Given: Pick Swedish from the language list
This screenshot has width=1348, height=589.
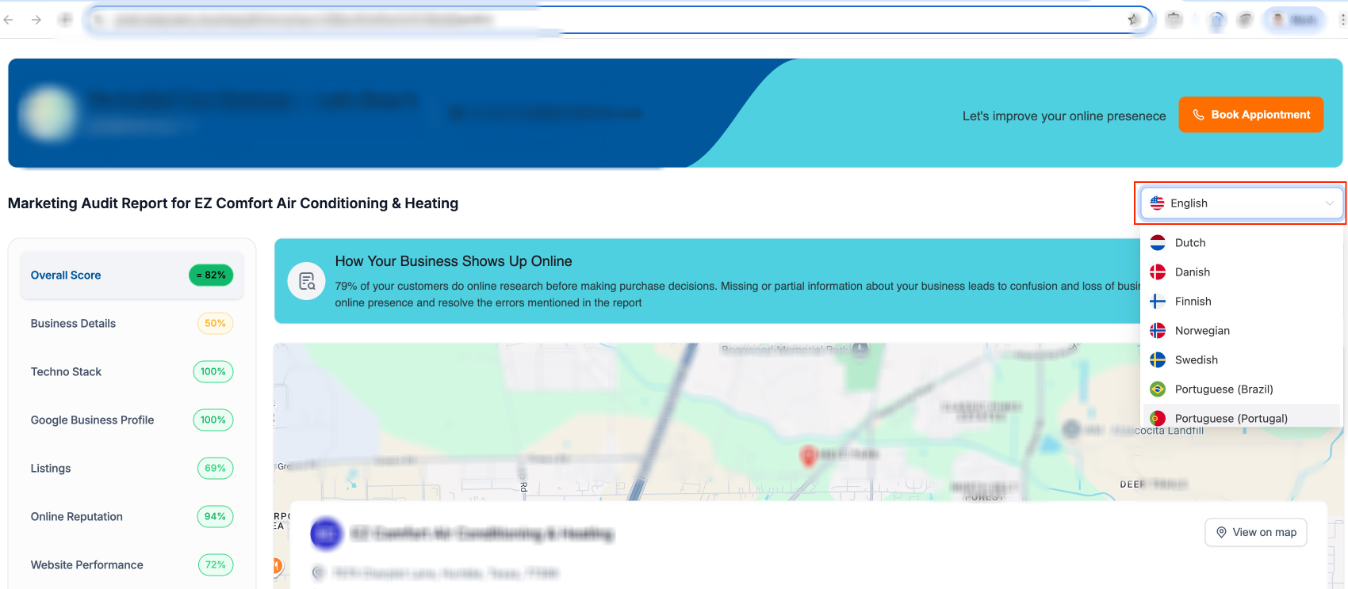Looking at the screenshot, I should pyautogui.click(x=1241, y=360).
